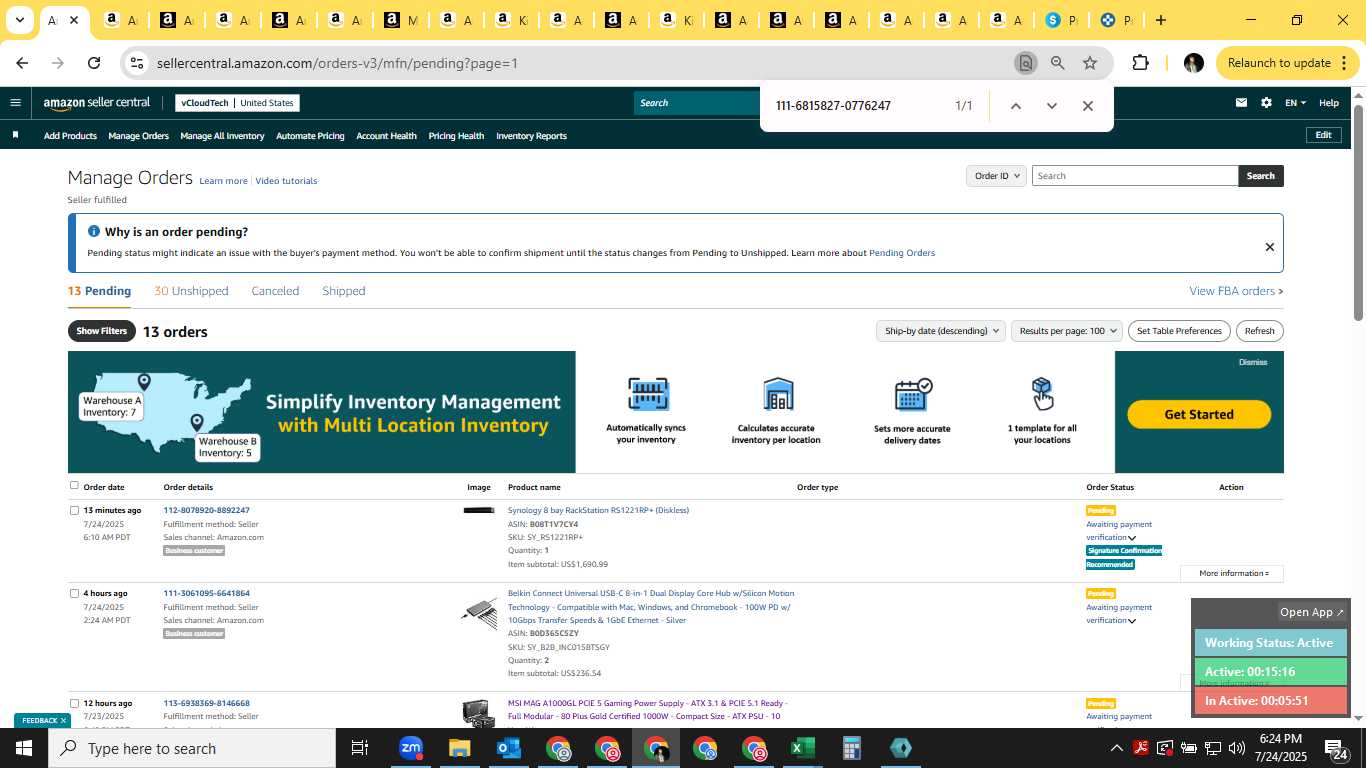1366x768 pixels.
Task: Open the View FBA orders link
Action: [x=1236, y=291]
